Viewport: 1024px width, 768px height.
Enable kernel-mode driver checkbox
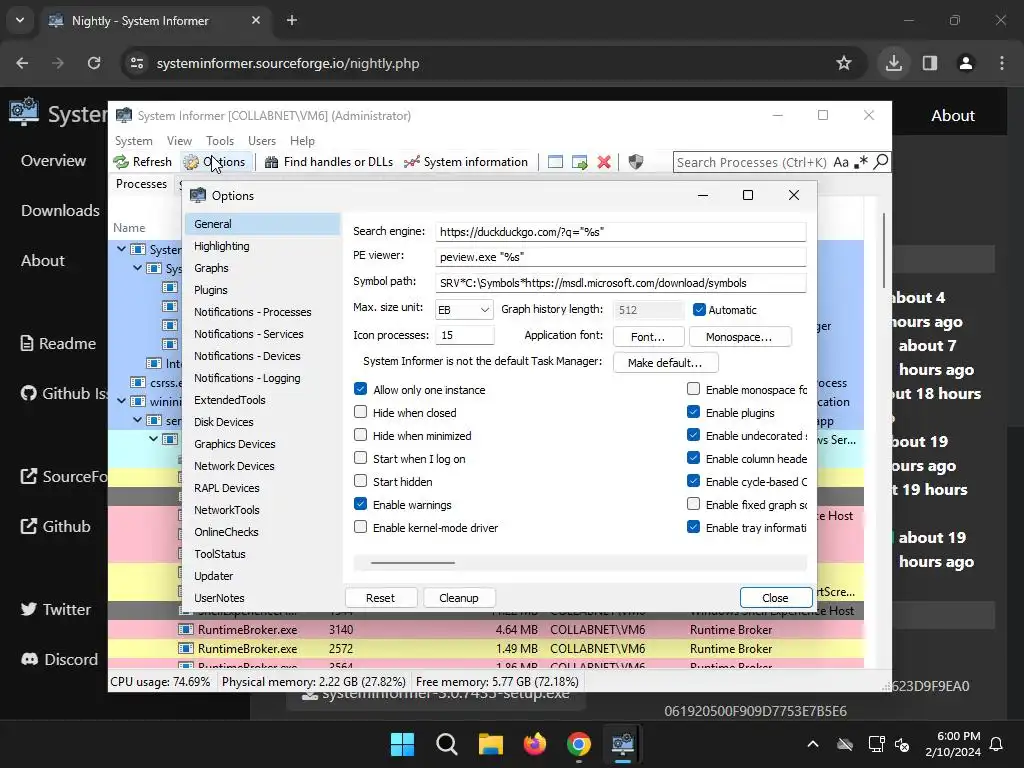coord(360,527)
